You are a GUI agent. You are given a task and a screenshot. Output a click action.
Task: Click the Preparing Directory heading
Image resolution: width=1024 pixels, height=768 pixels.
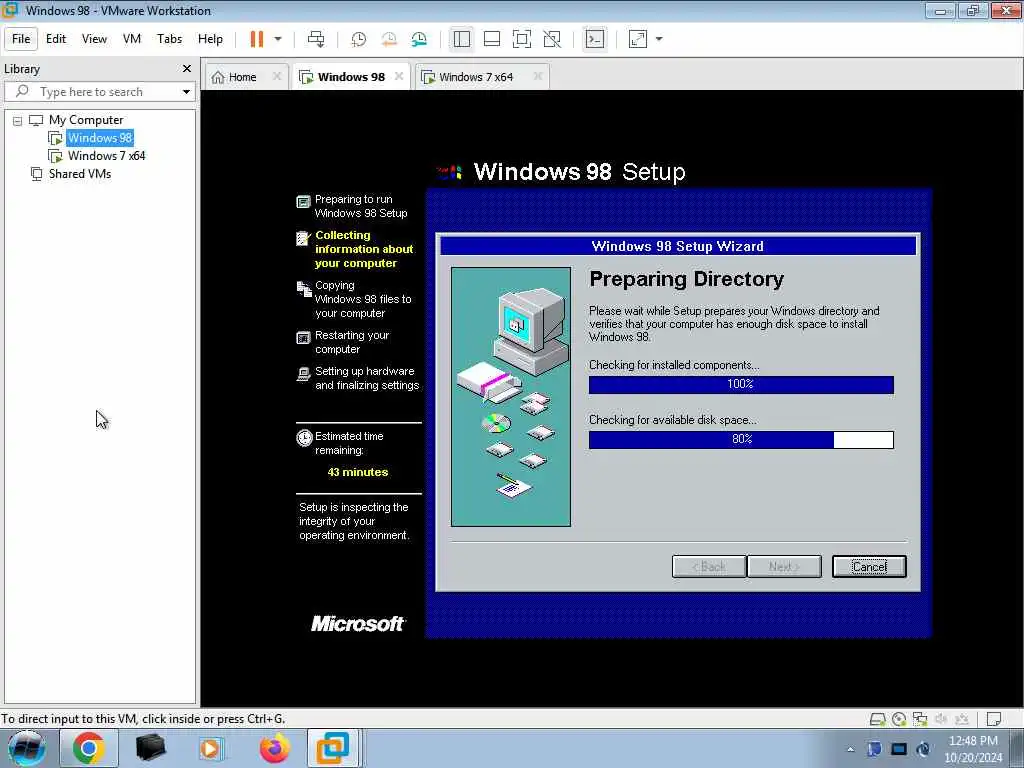pyautogui.click(x=686, y=280)
